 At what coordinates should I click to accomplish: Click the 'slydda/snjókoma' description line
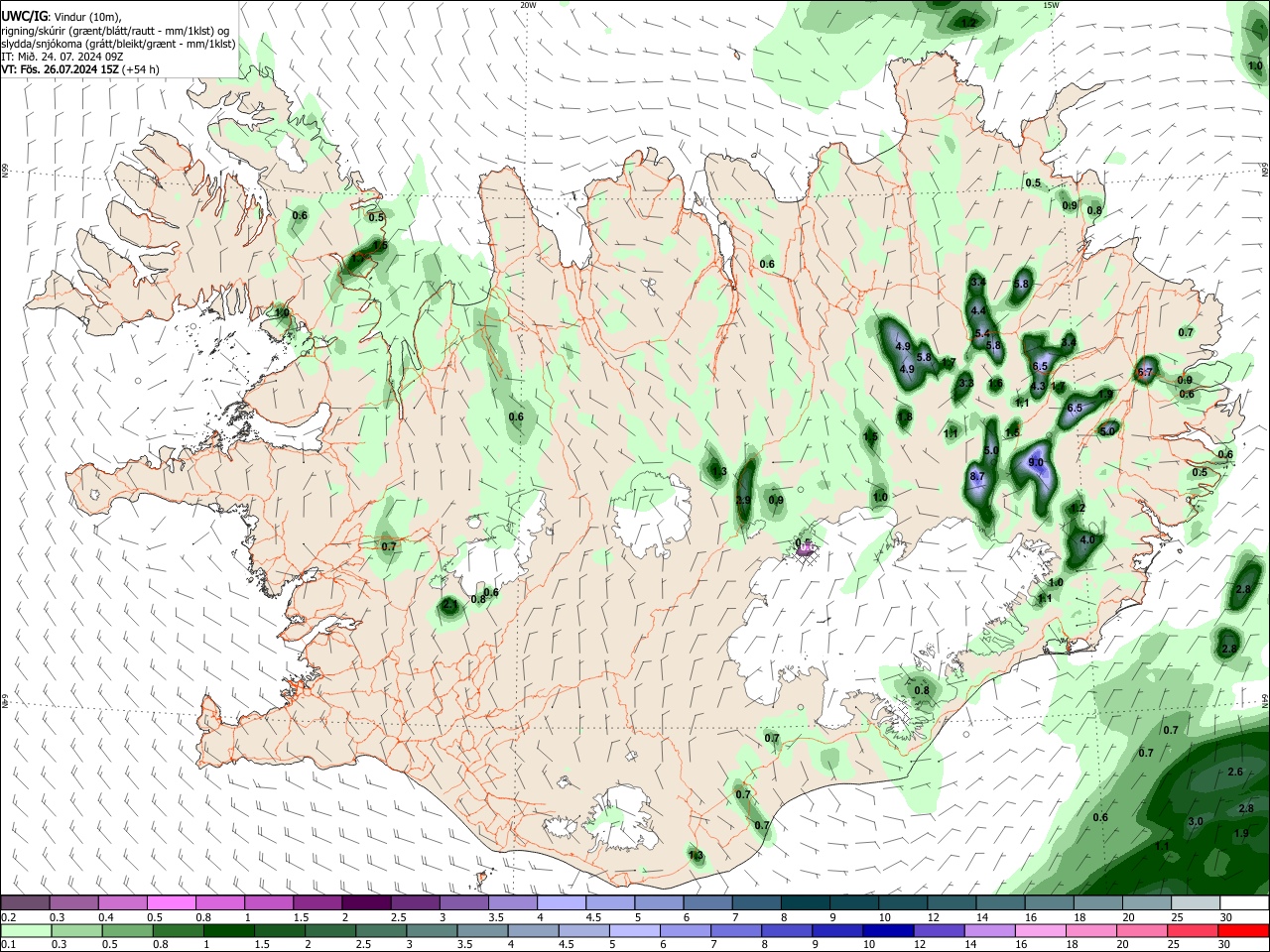click(x=118, y=44)
